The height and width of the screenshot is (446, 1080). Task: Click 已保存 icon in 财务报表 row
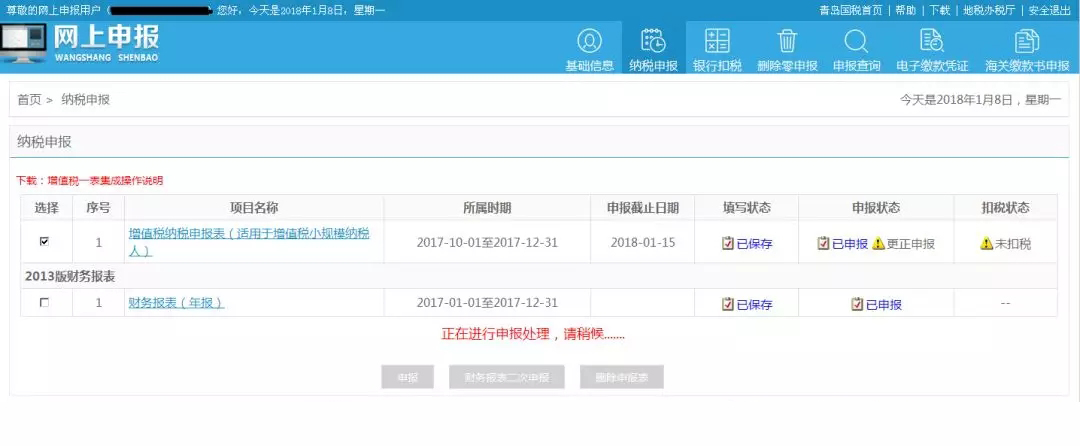pyautogui.click(x=727, y=304)
